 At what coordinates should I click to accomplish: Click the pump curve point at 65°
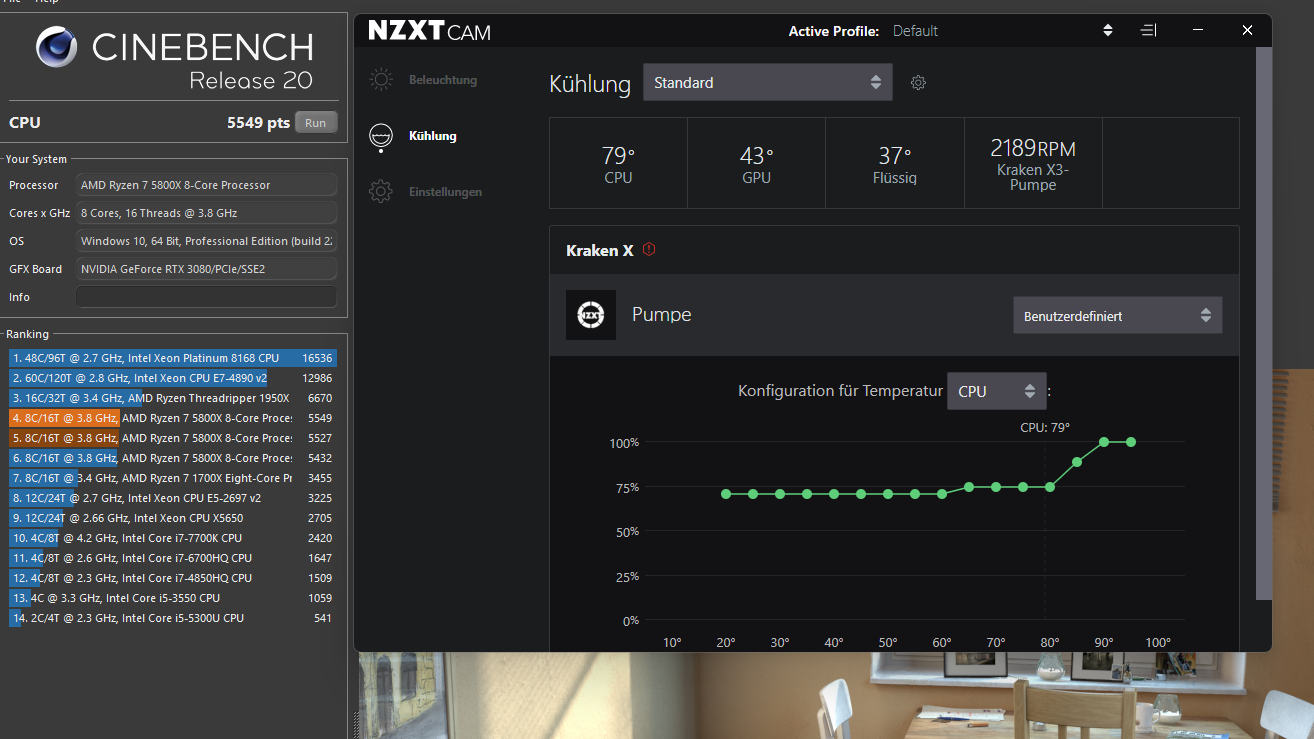point(969,487)
